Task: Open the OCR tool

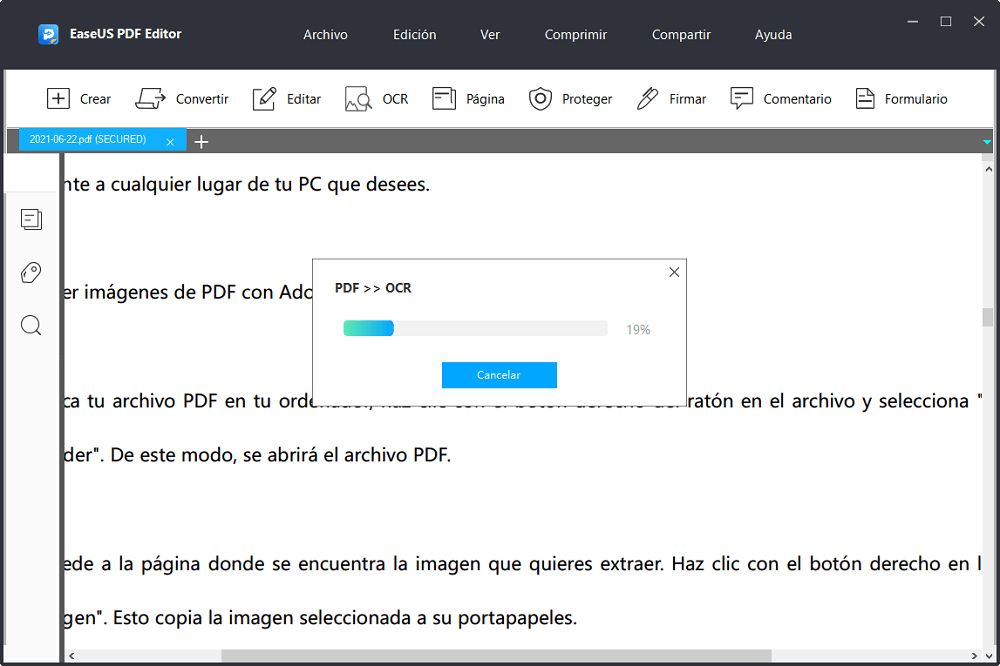Action: (376, 98)
